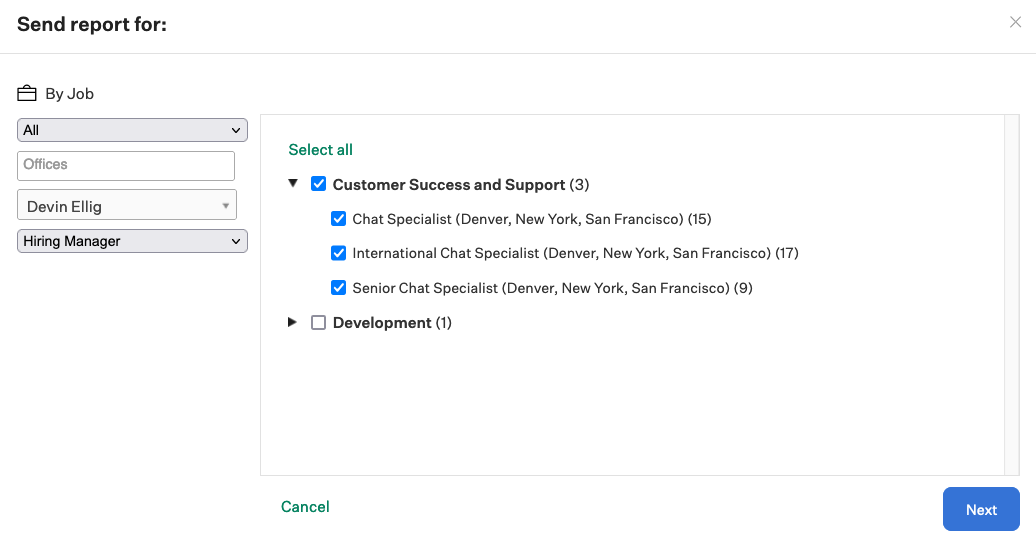Expand the Development department group

pos(292,322)
